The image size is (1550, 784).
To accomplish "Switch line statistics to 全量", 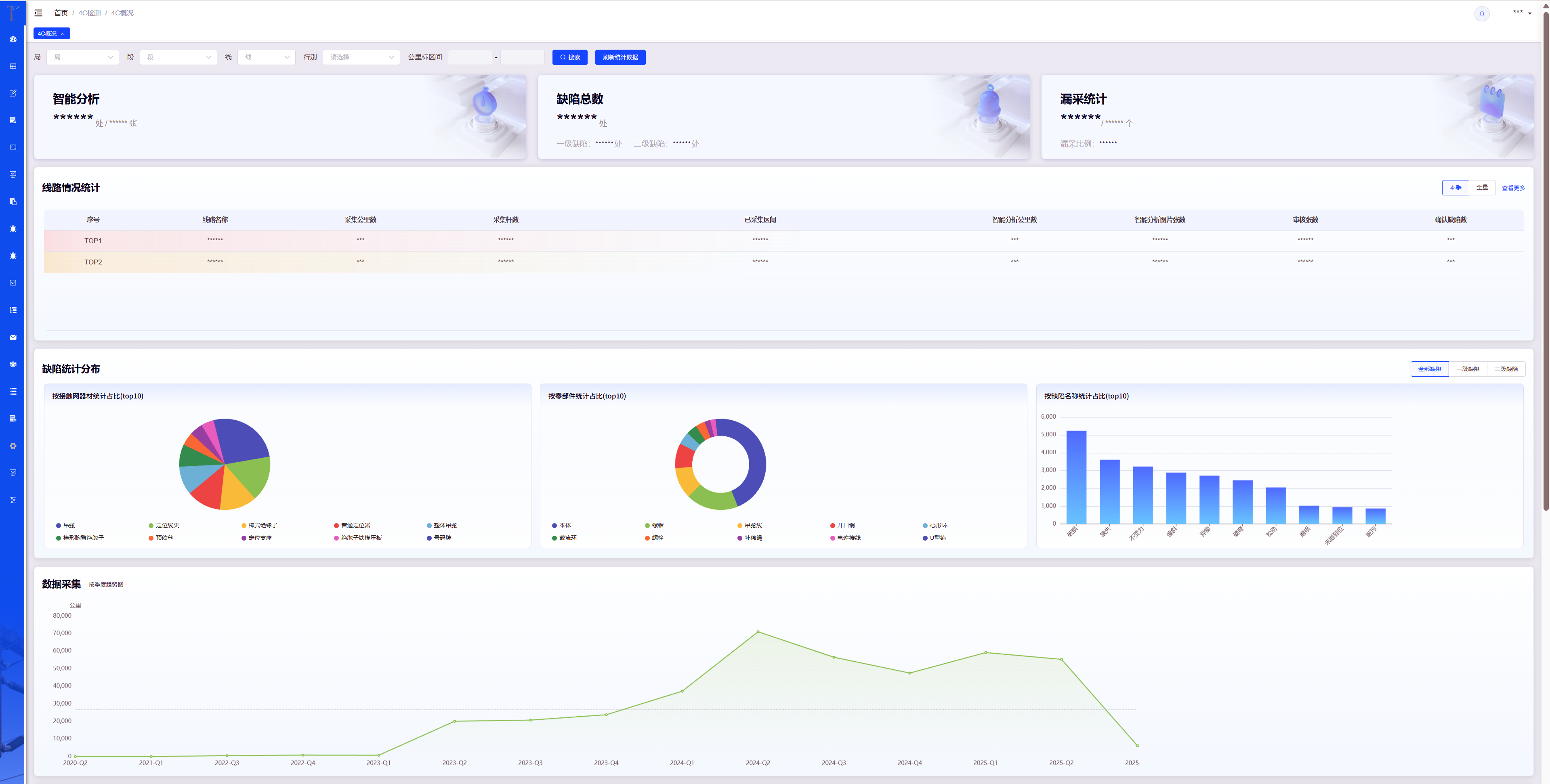I will point(1482,188).
